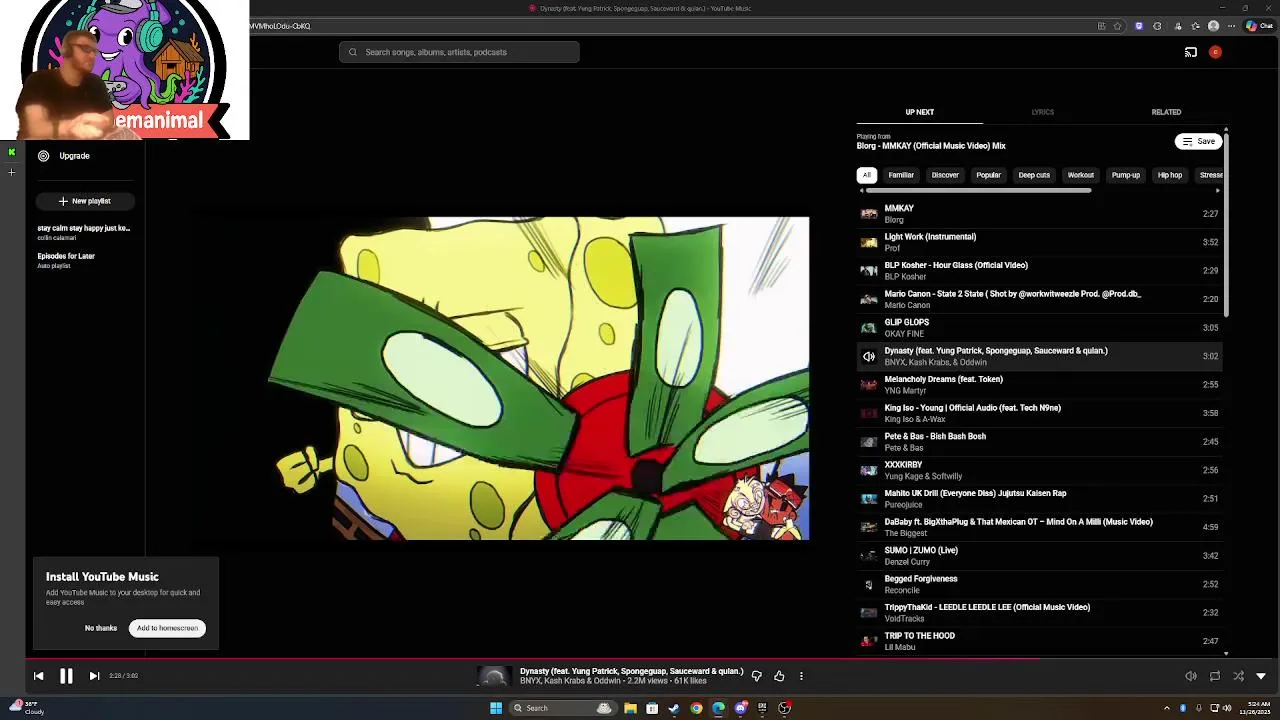Pause the currently playing song
Viewport: 1280px width, 720px height.
[x=66, y=676]
